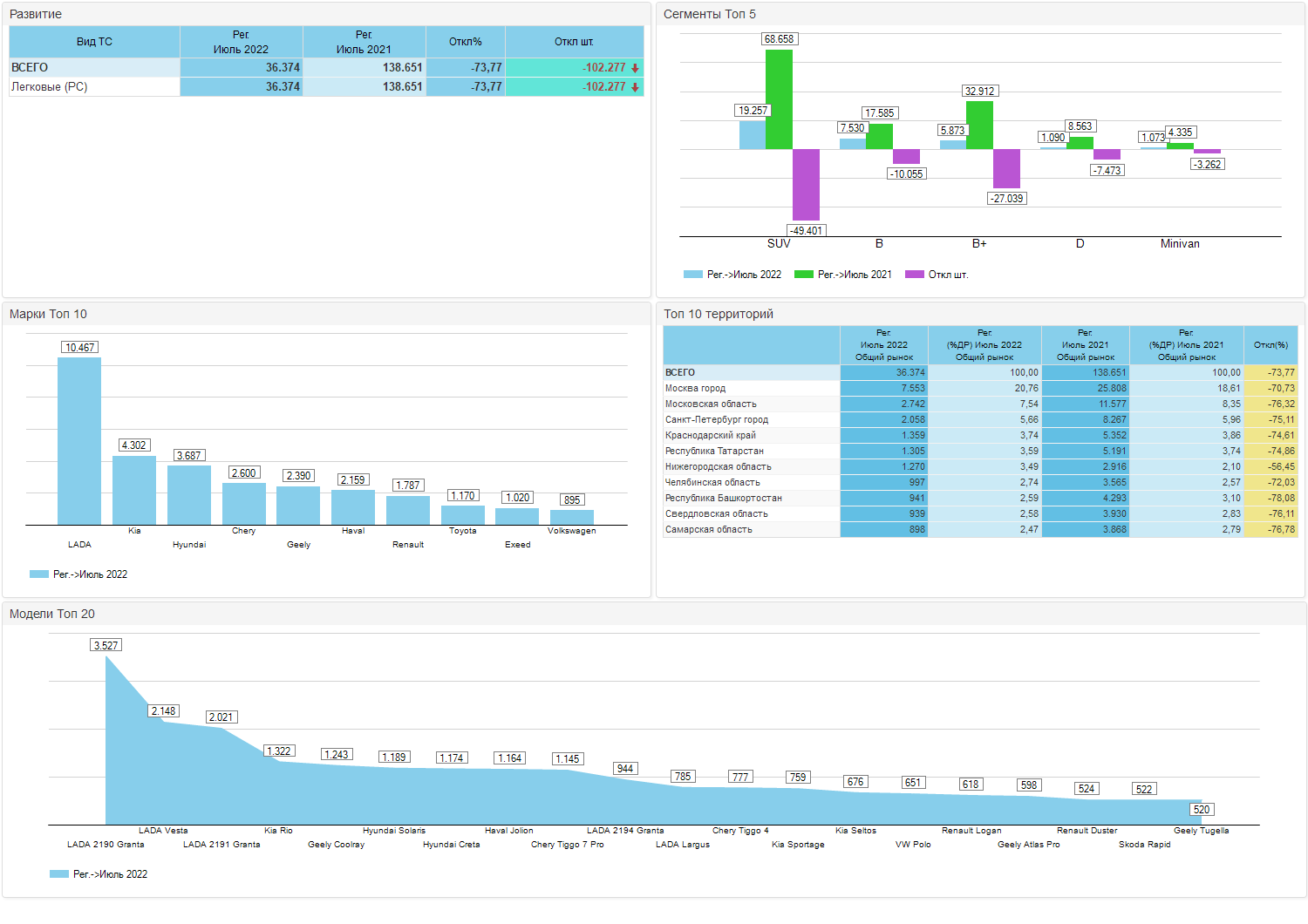Click blue legend swatch Рег.->Июль 2022 in Сегменты chart

[x=693, y=275]
